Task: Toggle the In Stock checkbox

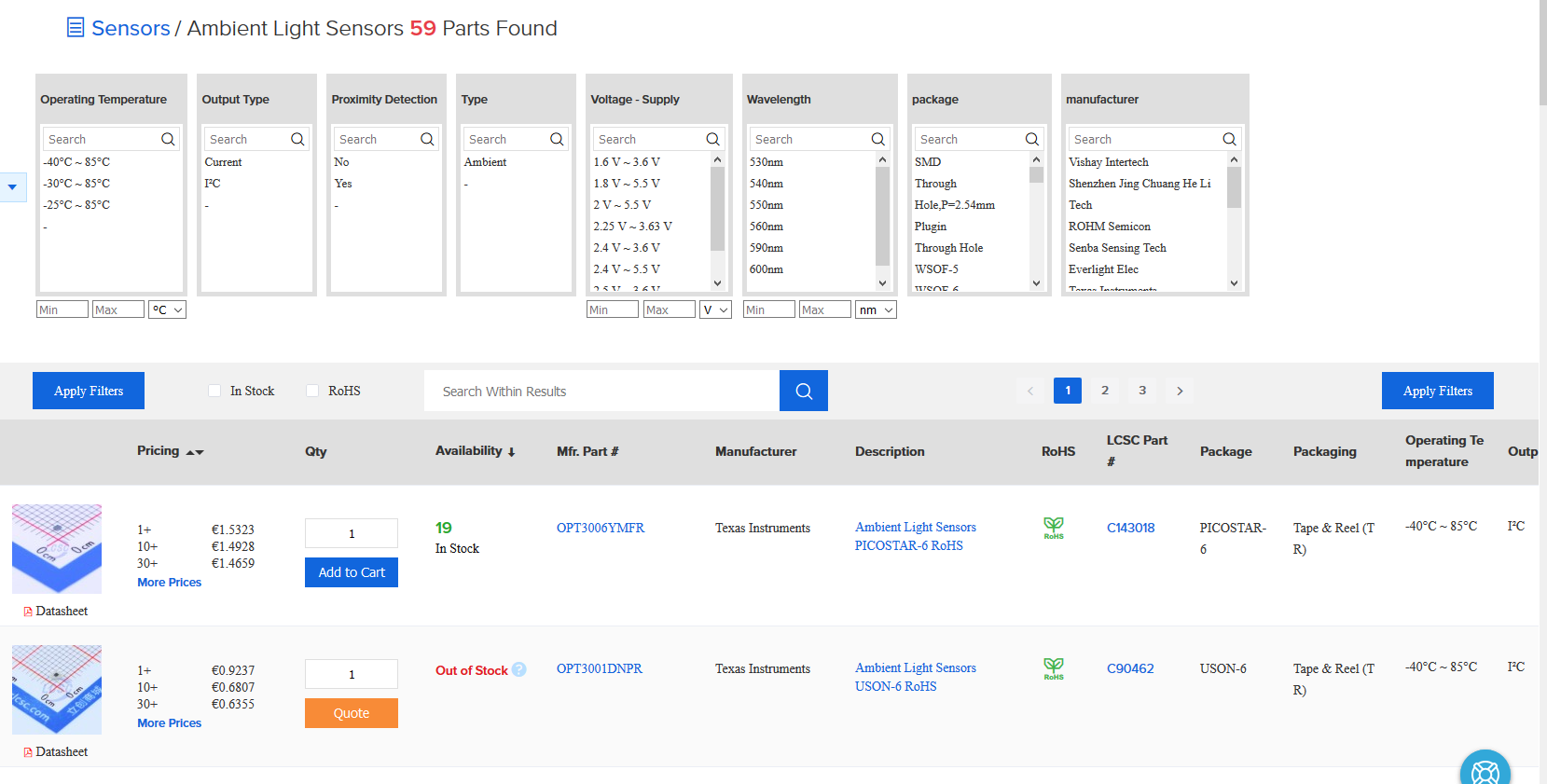Action: [x=214, y=391]
